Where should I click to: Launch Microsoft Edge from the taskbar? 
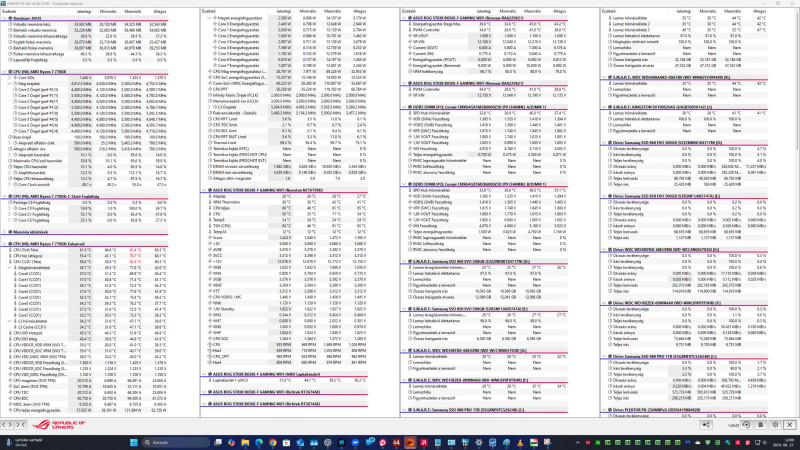pos(259,442)
